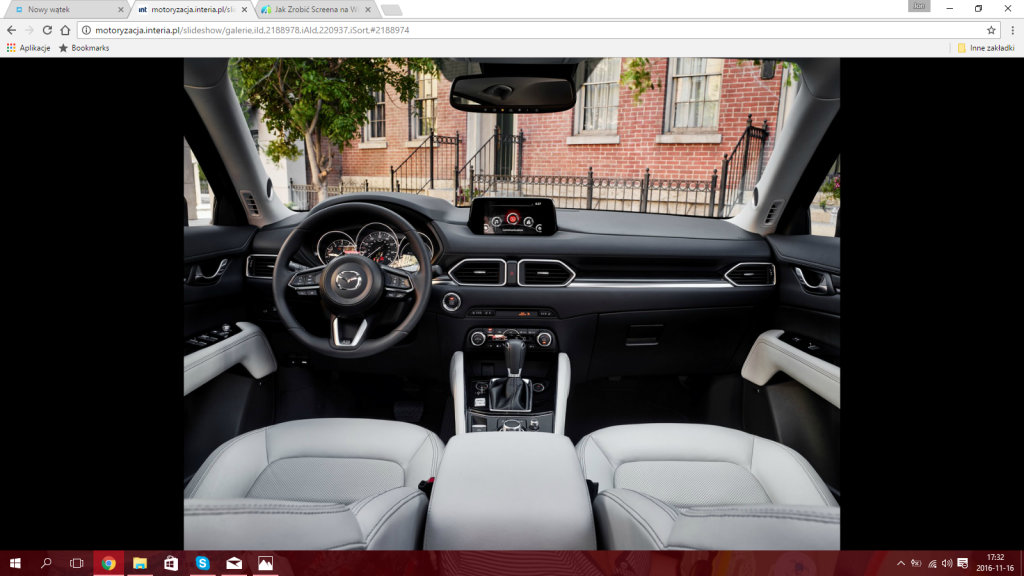The height and width of the screenshot is (576, 1024).
Task: Open the Aplikacje apps shortcut
Action: [x=28, y=48]
